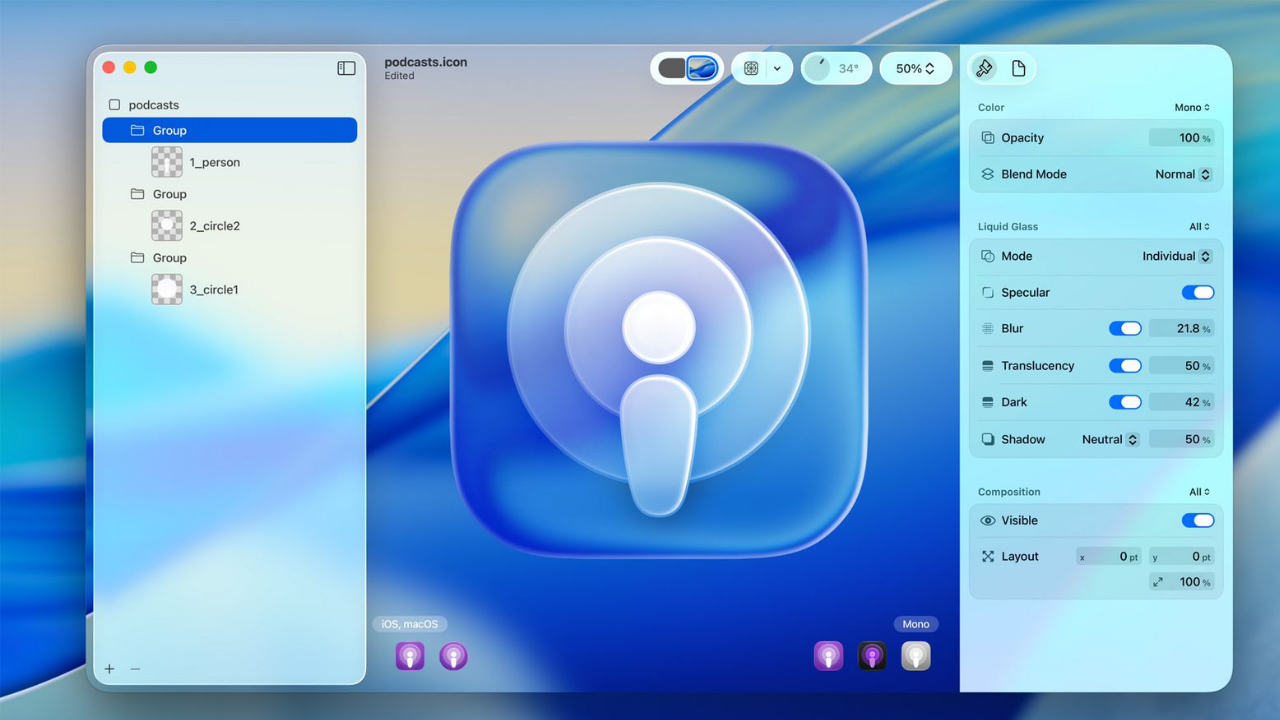The image size is (1280, 720).
Task: Click the Opacity value field showing 100%
Action: [1182, 138]
